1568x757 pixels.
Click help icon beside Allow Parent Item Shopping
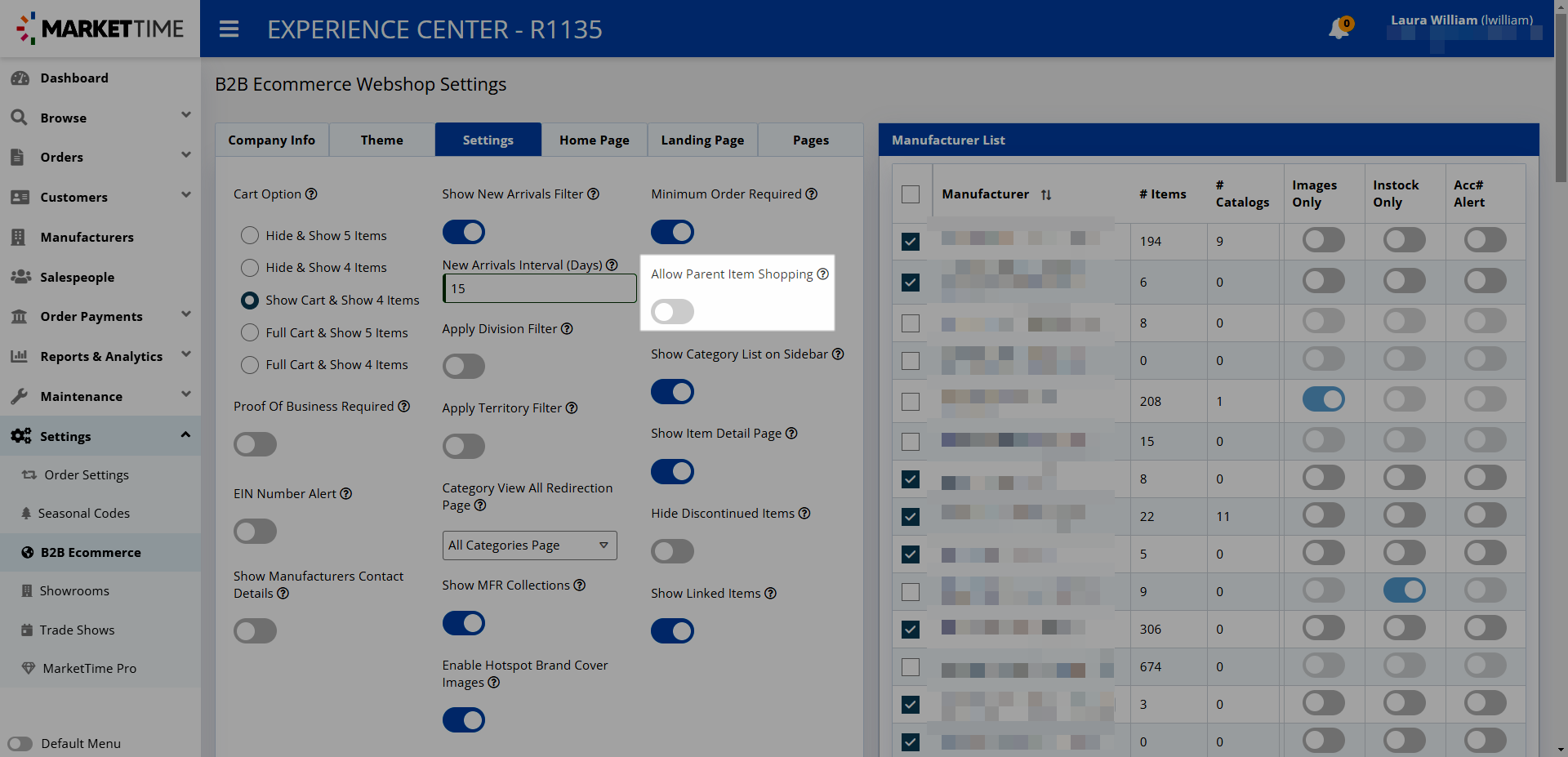[x=822, y=274]
